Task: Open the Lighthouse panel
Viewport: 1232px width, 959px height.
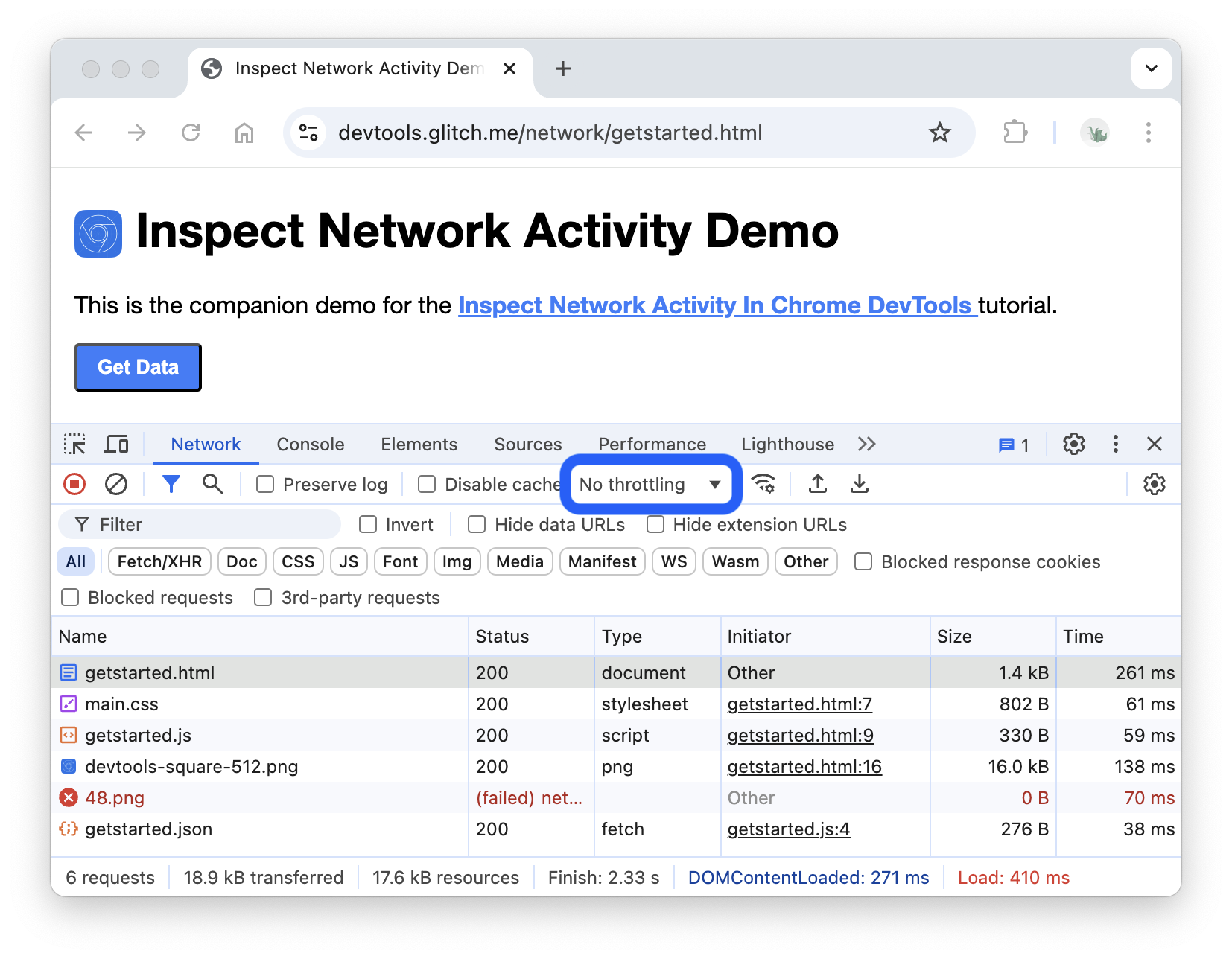Action: (x=787, y=444)
